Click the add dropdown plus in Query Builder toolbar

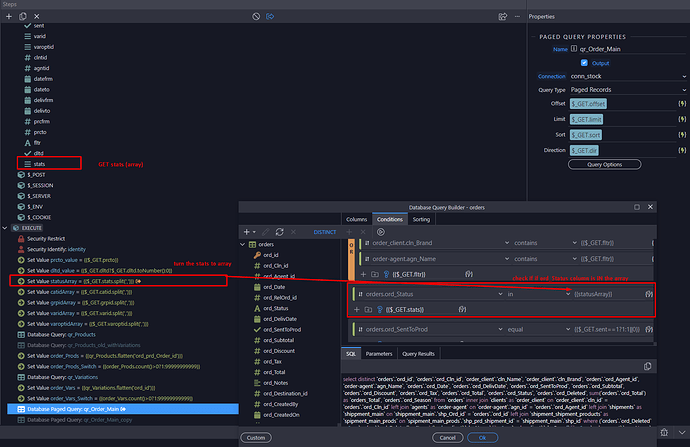pos(249,232)
